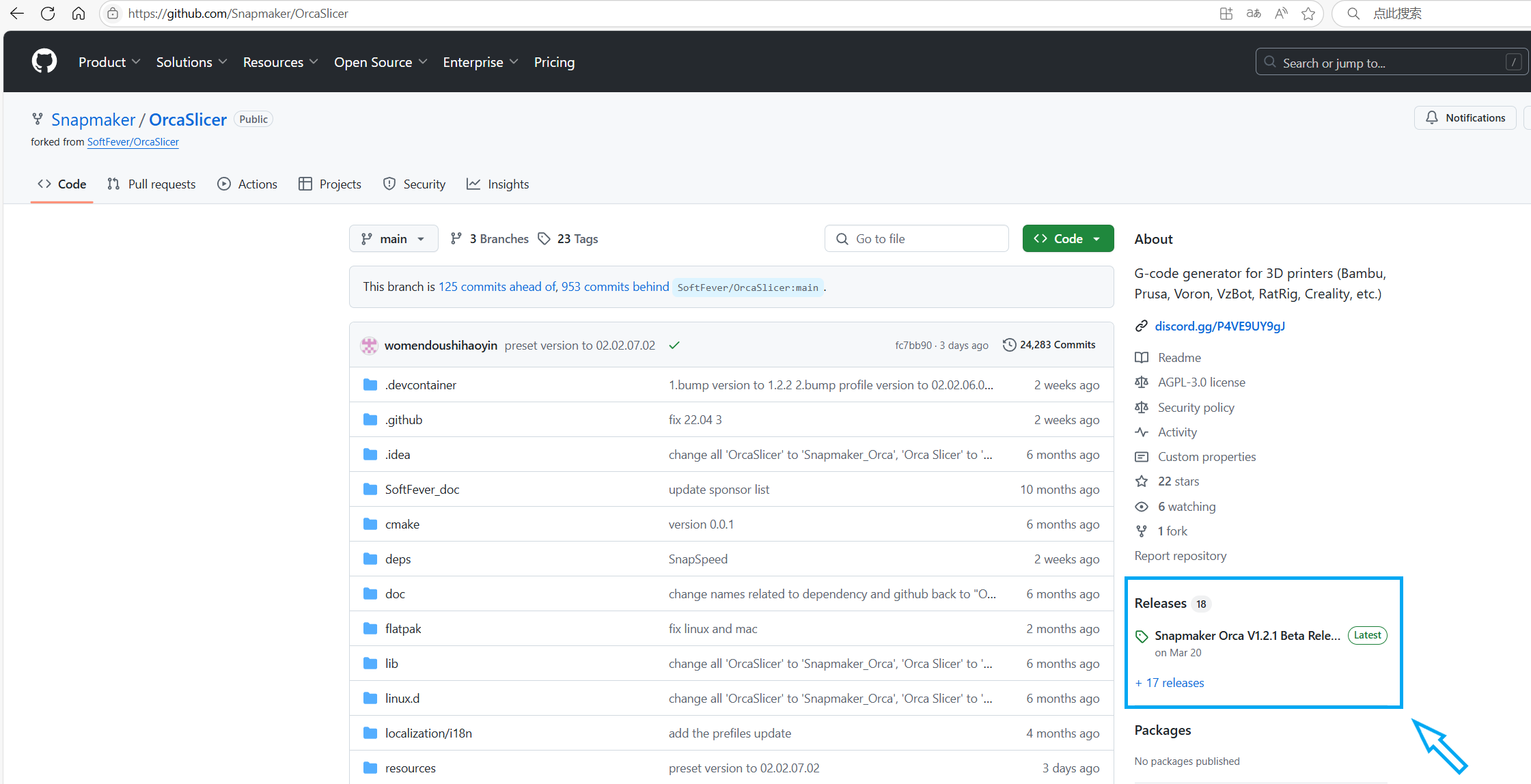1531x784 pixels.
Task: Click the star icon beside 22 stars
Action: point(1142,481)
